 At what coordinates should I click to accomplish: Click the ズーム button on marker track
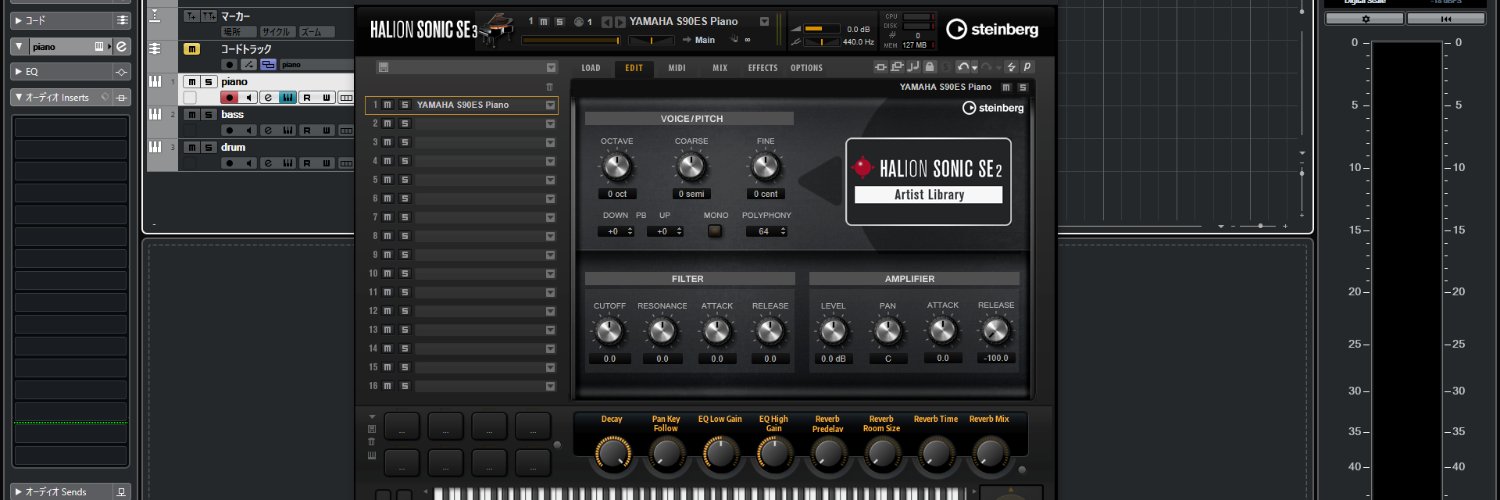316,32
